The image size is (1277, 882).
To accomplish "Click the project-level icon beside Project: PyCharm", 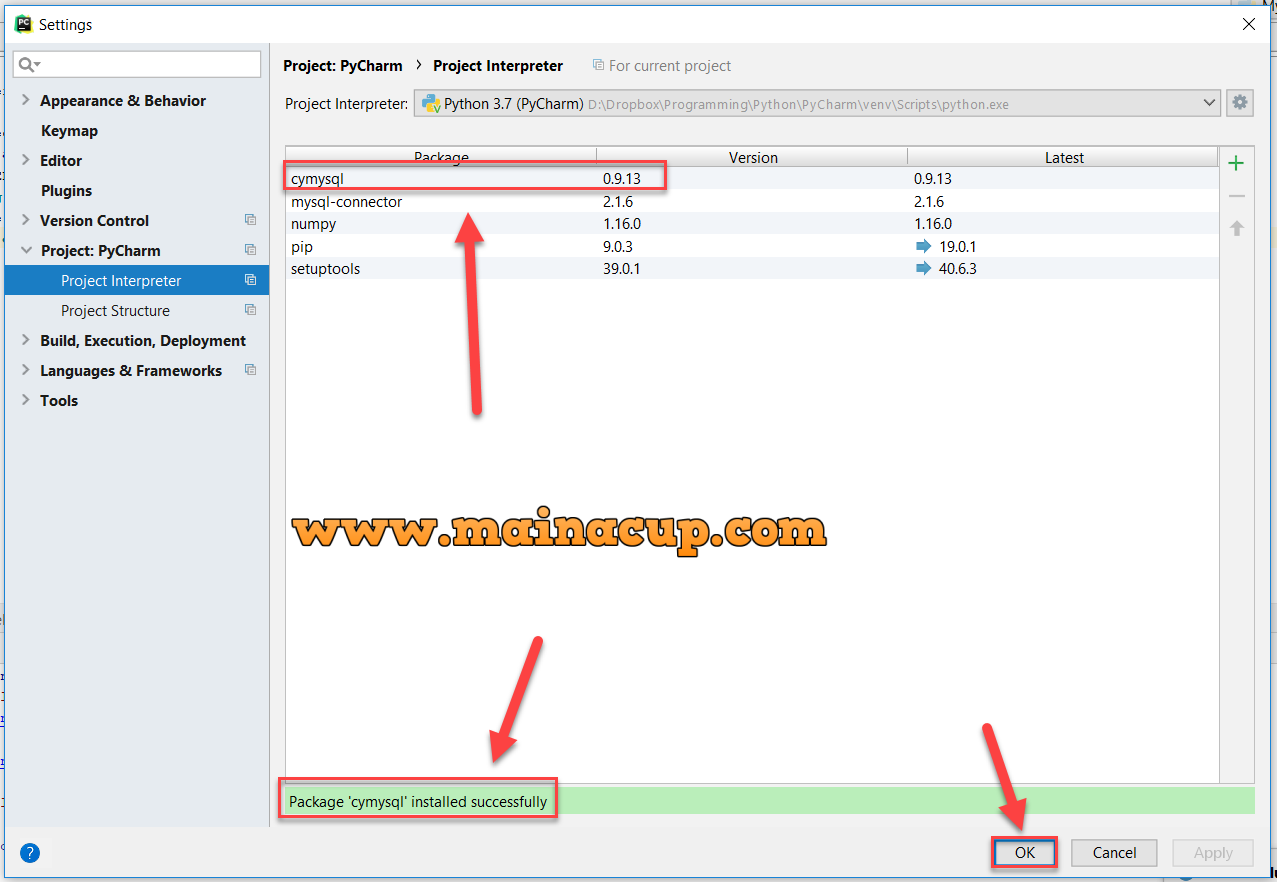I will (x=250, y=250).
